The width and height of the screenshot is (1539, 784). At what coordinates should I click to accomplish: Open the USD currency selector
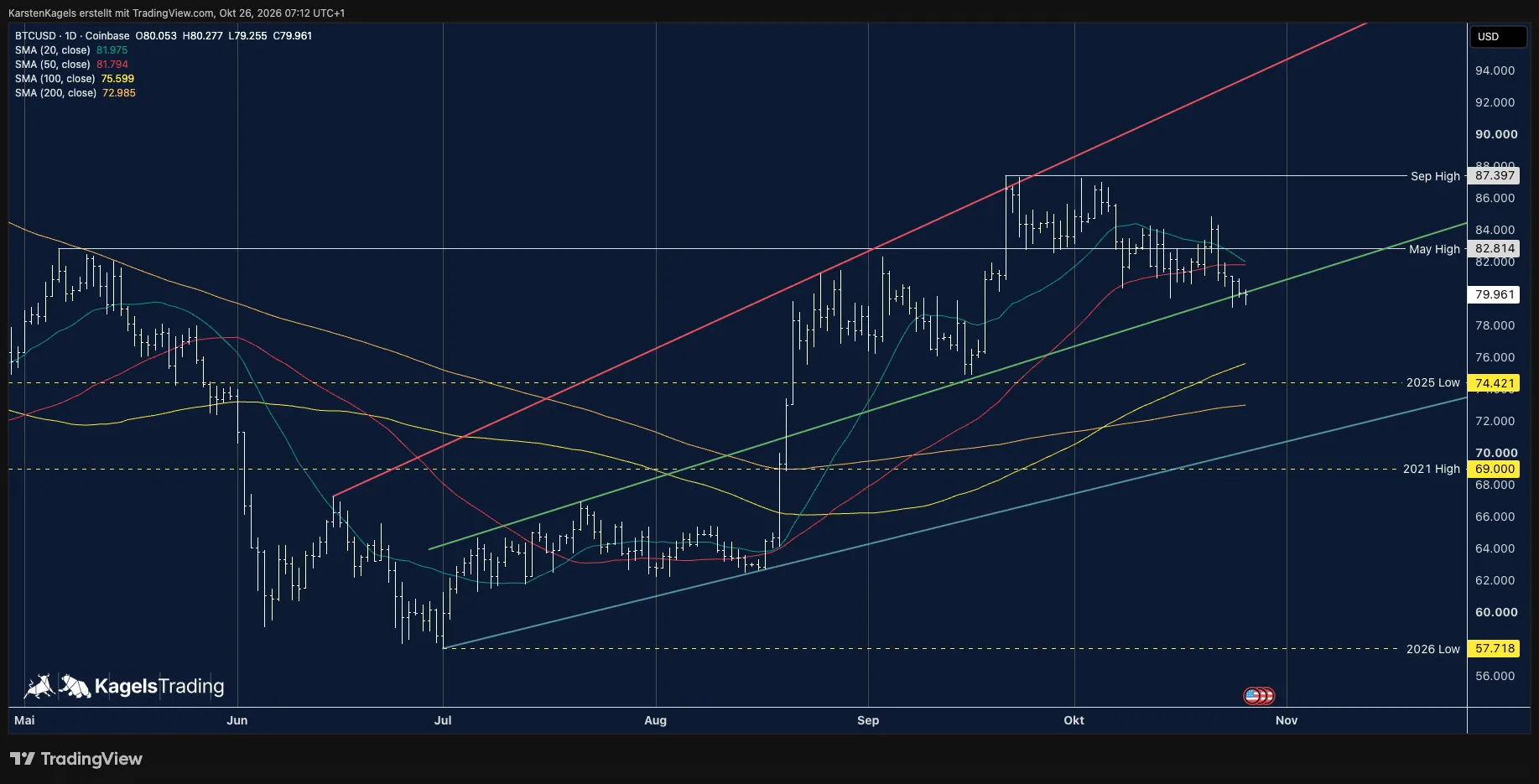pos(1498,37)
